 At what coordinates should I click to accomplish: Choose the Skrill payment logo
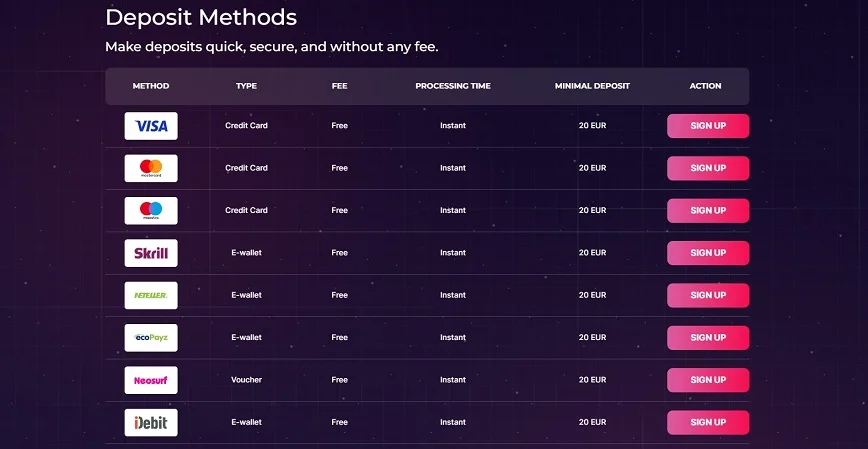pos(151,253)
